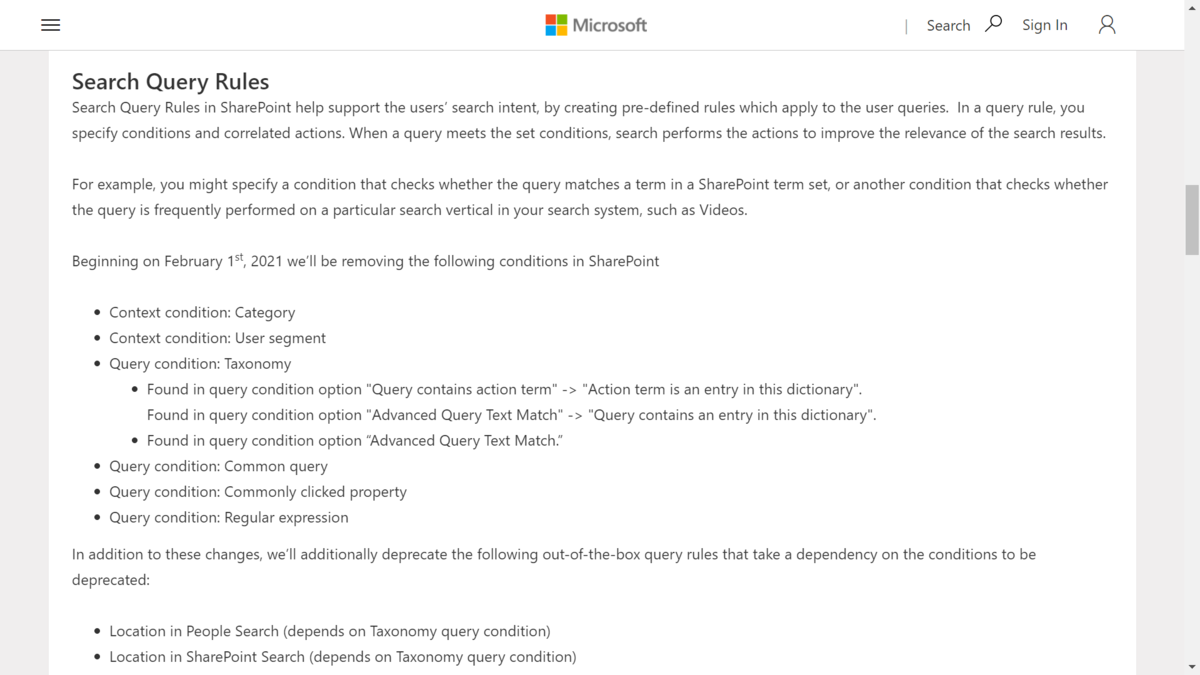Click 'Query condition: Commonly clicked property' bullet
The image size is (1200, 675).
pyautogui.click(x=258, y=492)
